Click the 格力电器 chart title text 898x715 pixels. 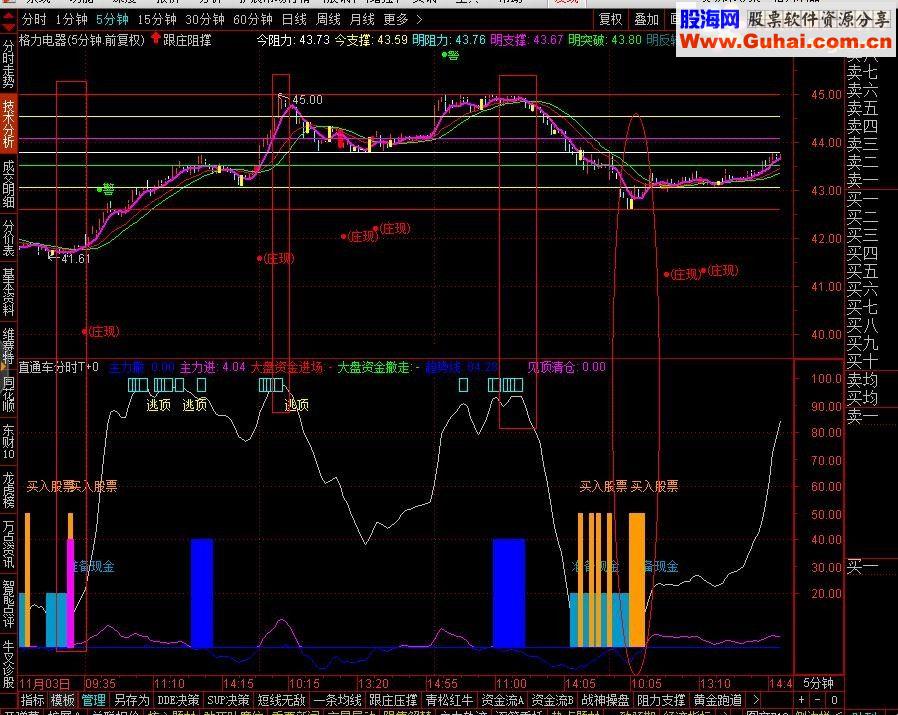[82, 40]
